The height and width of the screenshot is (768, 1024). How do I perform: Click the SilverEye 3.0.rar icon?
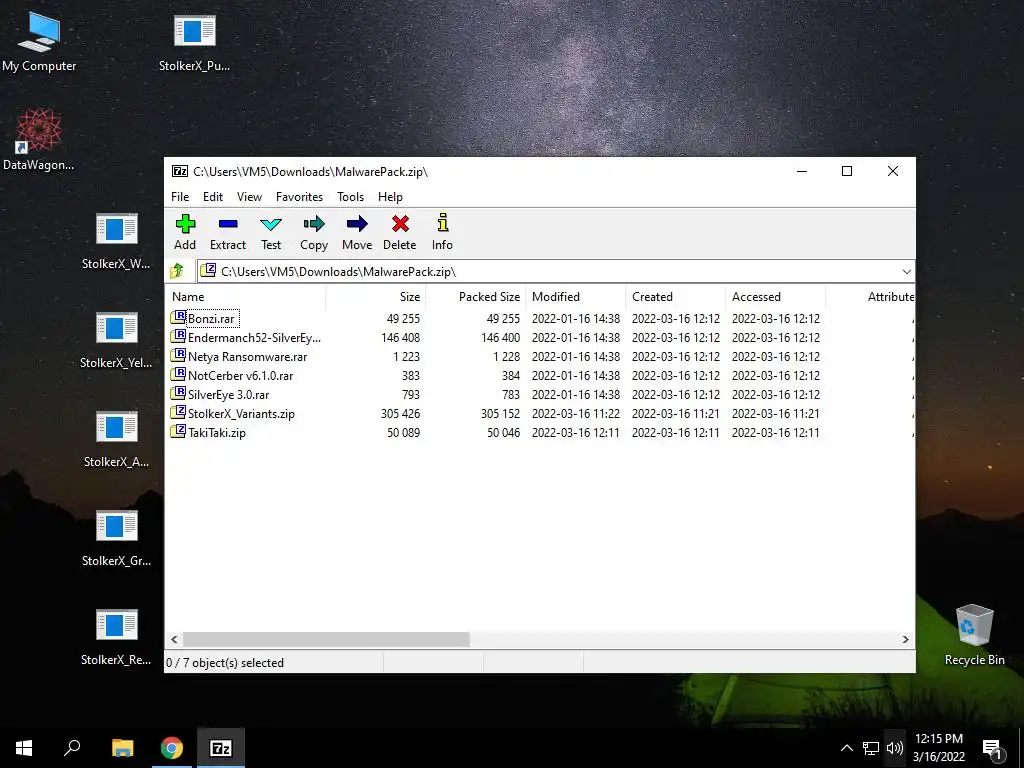point(178,394)
